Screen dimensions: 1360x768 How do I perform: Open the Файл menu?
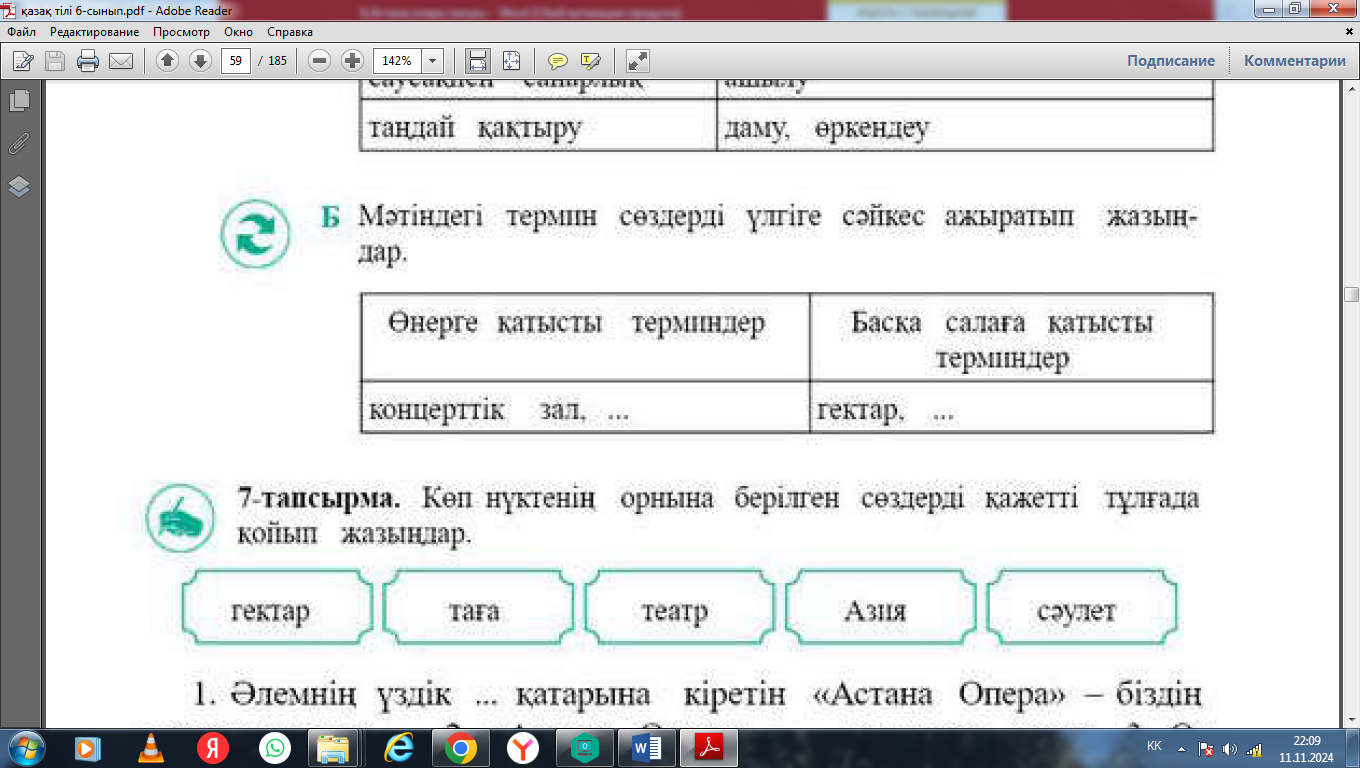[x=21, y=32]
